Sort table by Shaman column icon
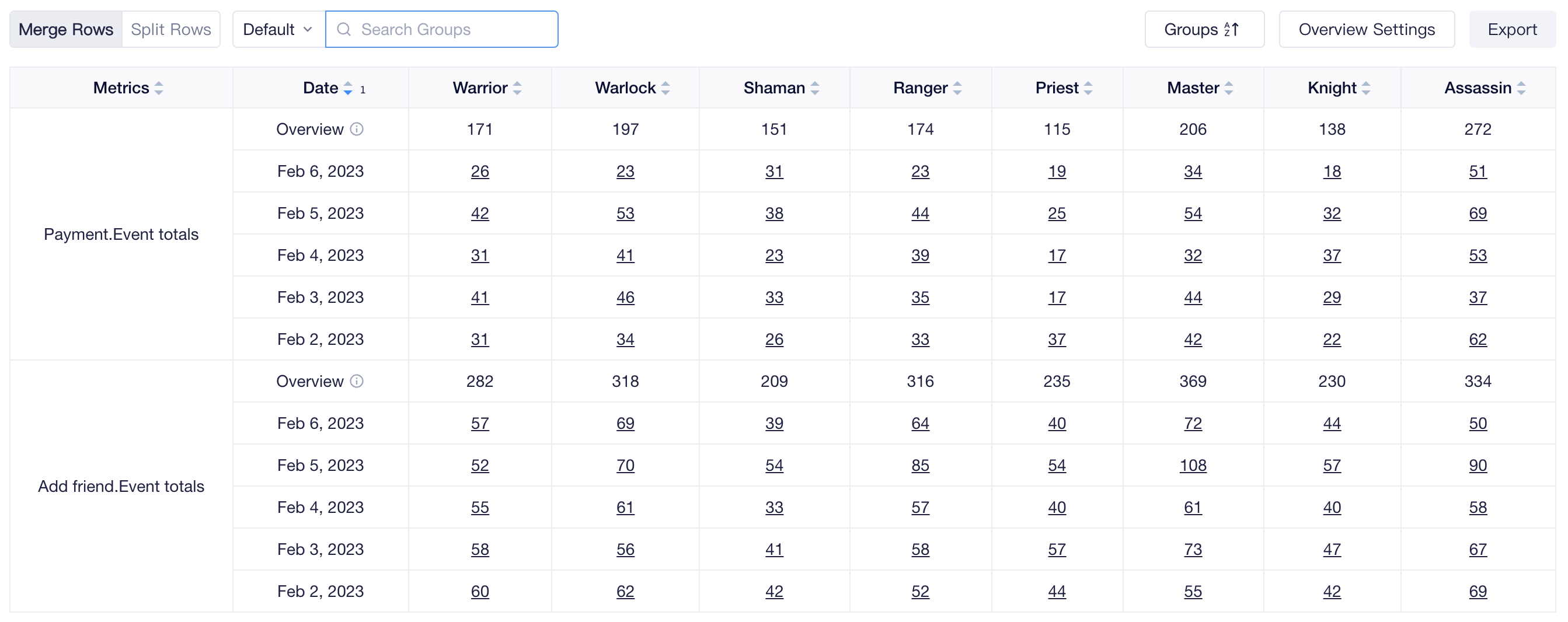Viewport: 1568px width, 622px height. click(x=814, y=88)
